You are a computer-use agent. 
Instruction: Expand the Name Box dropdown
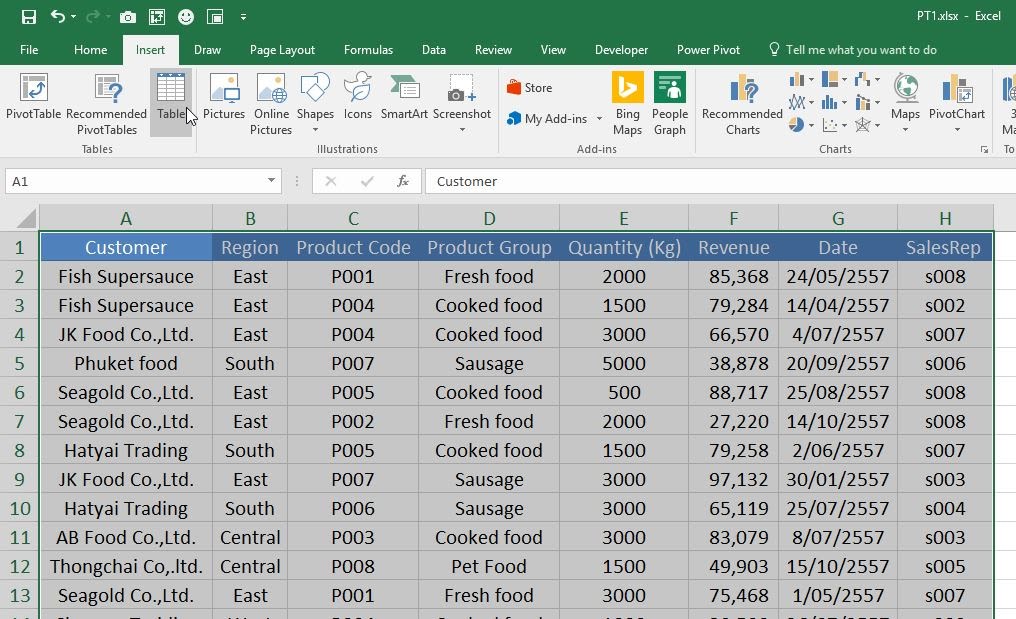[271, 181]
